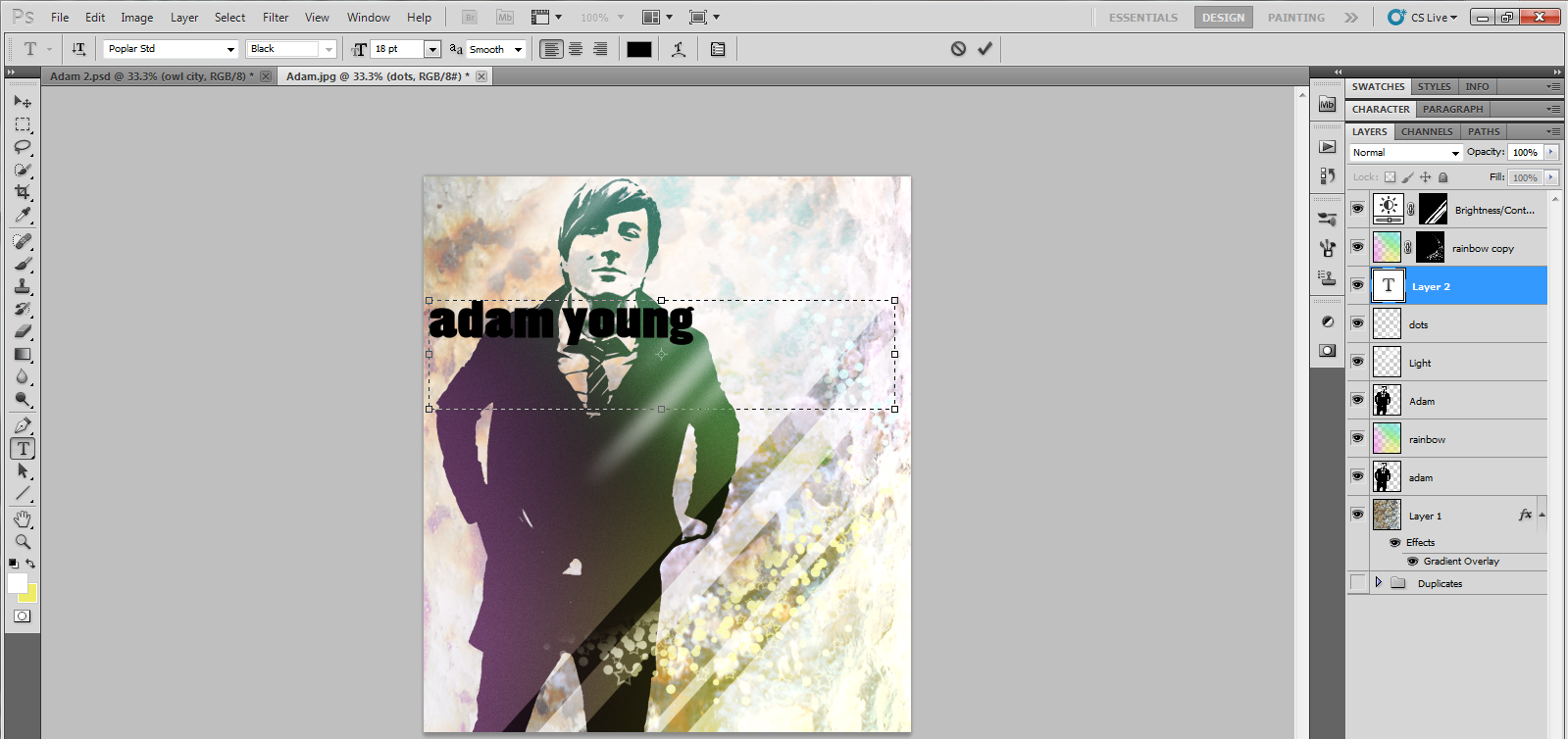Select the Hand tool

pyautogui.click(x=23, y=518)
